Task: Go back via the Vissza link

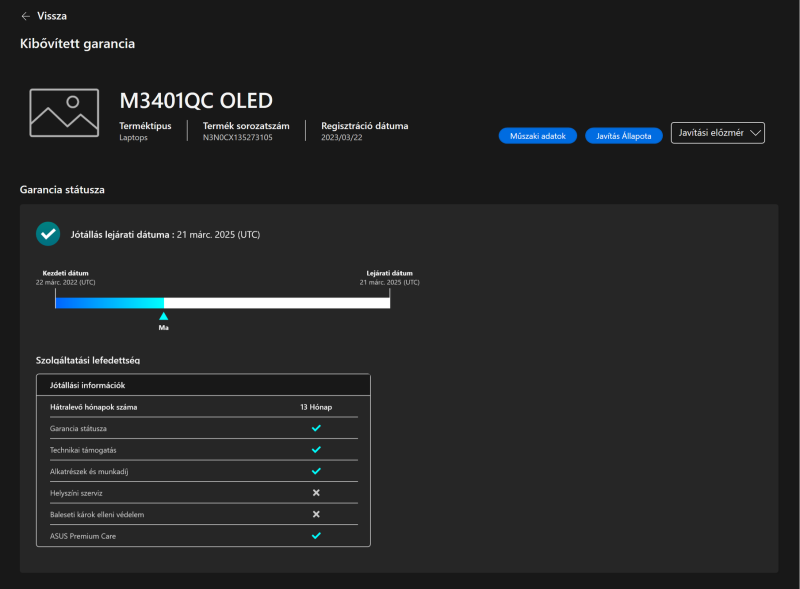Action: 52,16
